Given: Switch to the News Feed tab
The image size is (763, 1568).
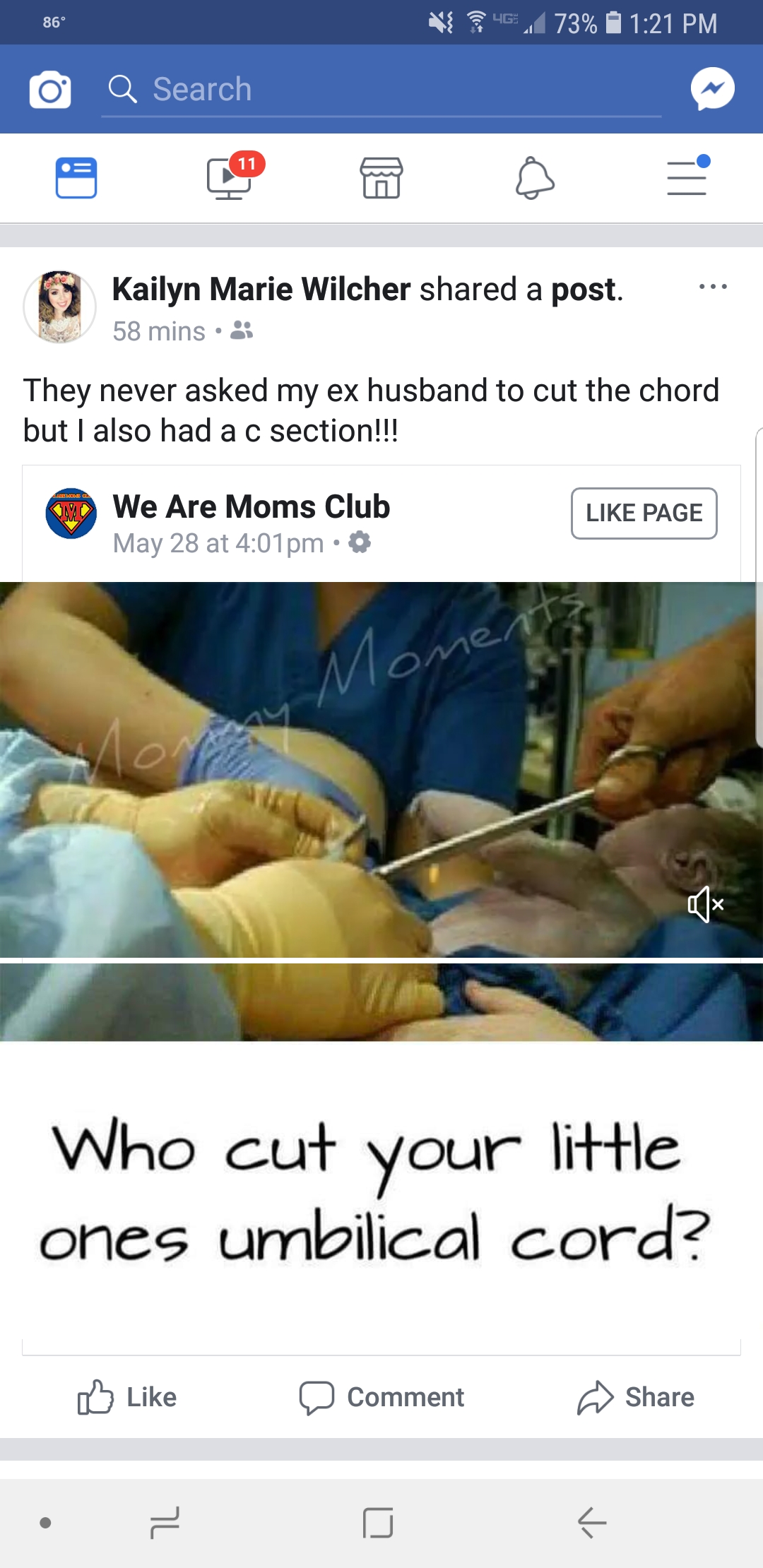Looking at the screenshot, I should click(76, 177).
